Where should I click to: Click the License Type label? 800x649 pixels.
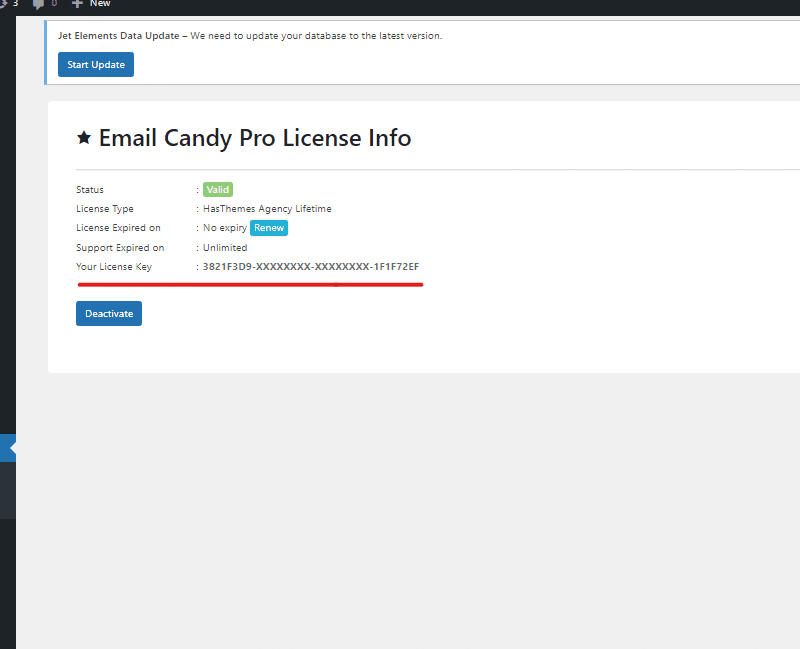pyautogui.click(x=105, y=209)
